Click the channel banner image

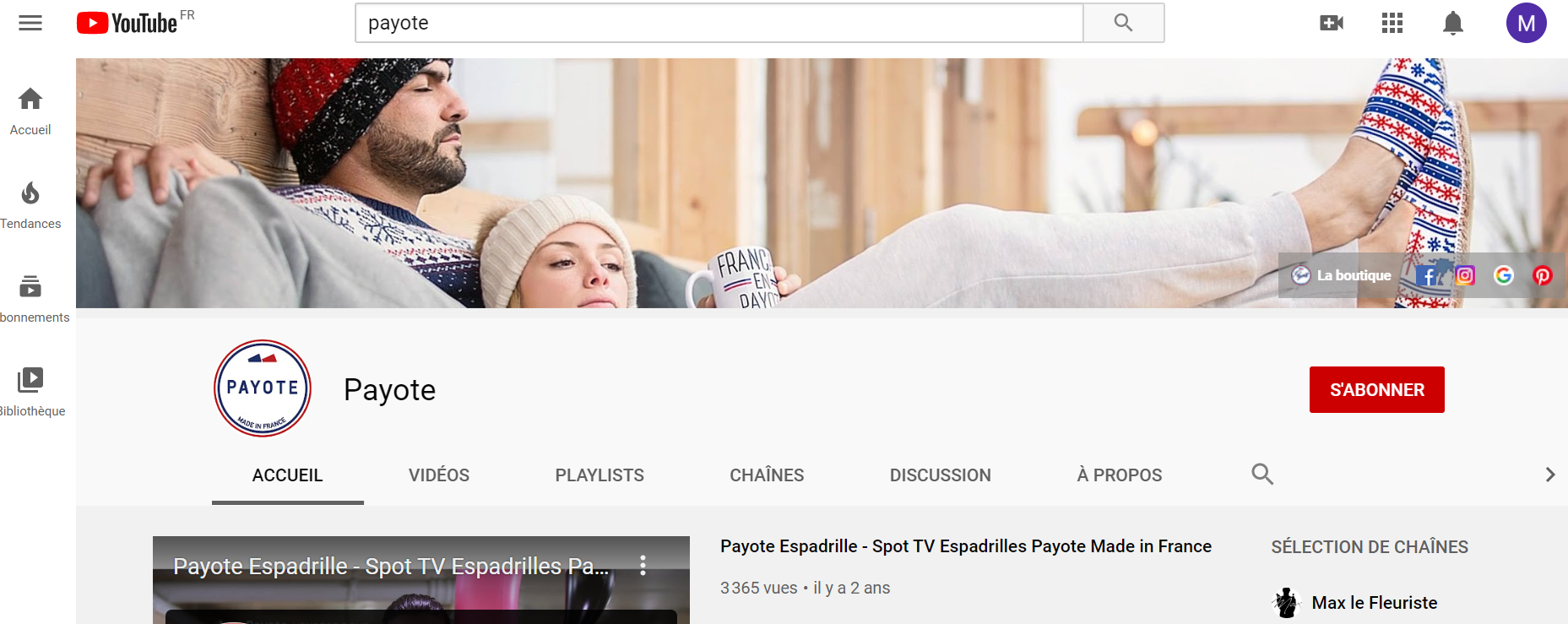[x=822, y=183]
